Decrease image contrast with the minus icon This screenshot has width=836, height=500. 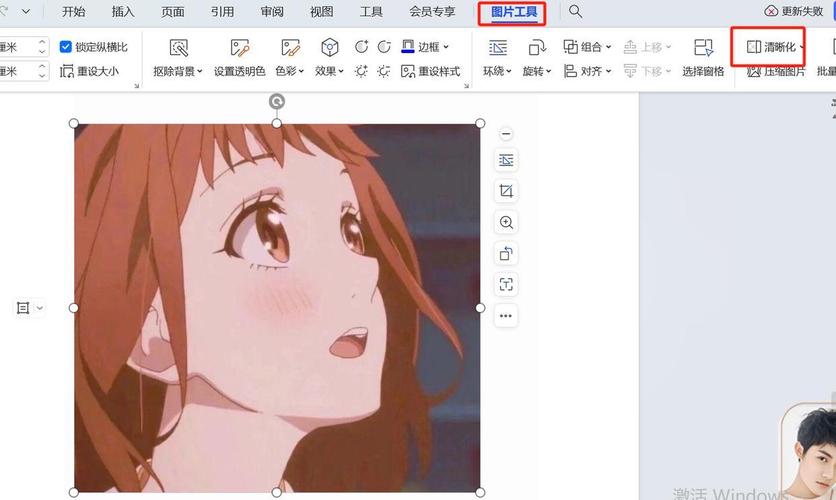click(x=384, y=47)
